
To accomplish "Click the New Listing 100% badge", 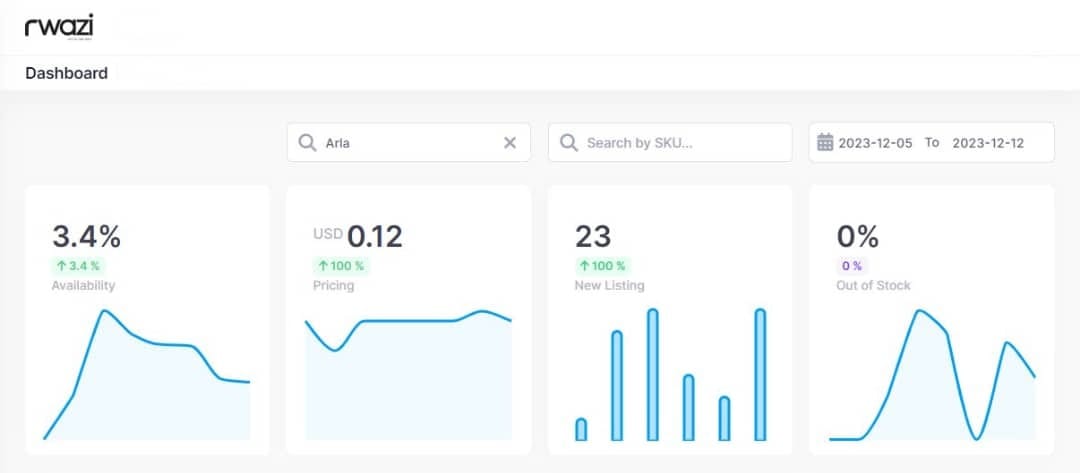I will click(x=603, y=266).
